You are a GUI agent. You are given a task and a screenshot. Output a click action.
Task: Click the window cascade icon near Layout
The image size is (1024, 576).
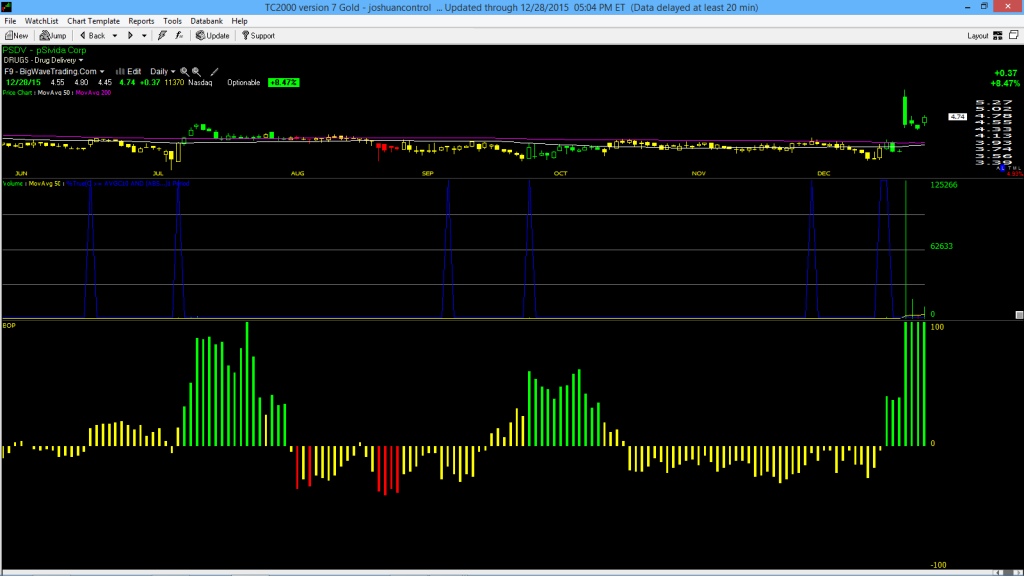[1014, 35]
